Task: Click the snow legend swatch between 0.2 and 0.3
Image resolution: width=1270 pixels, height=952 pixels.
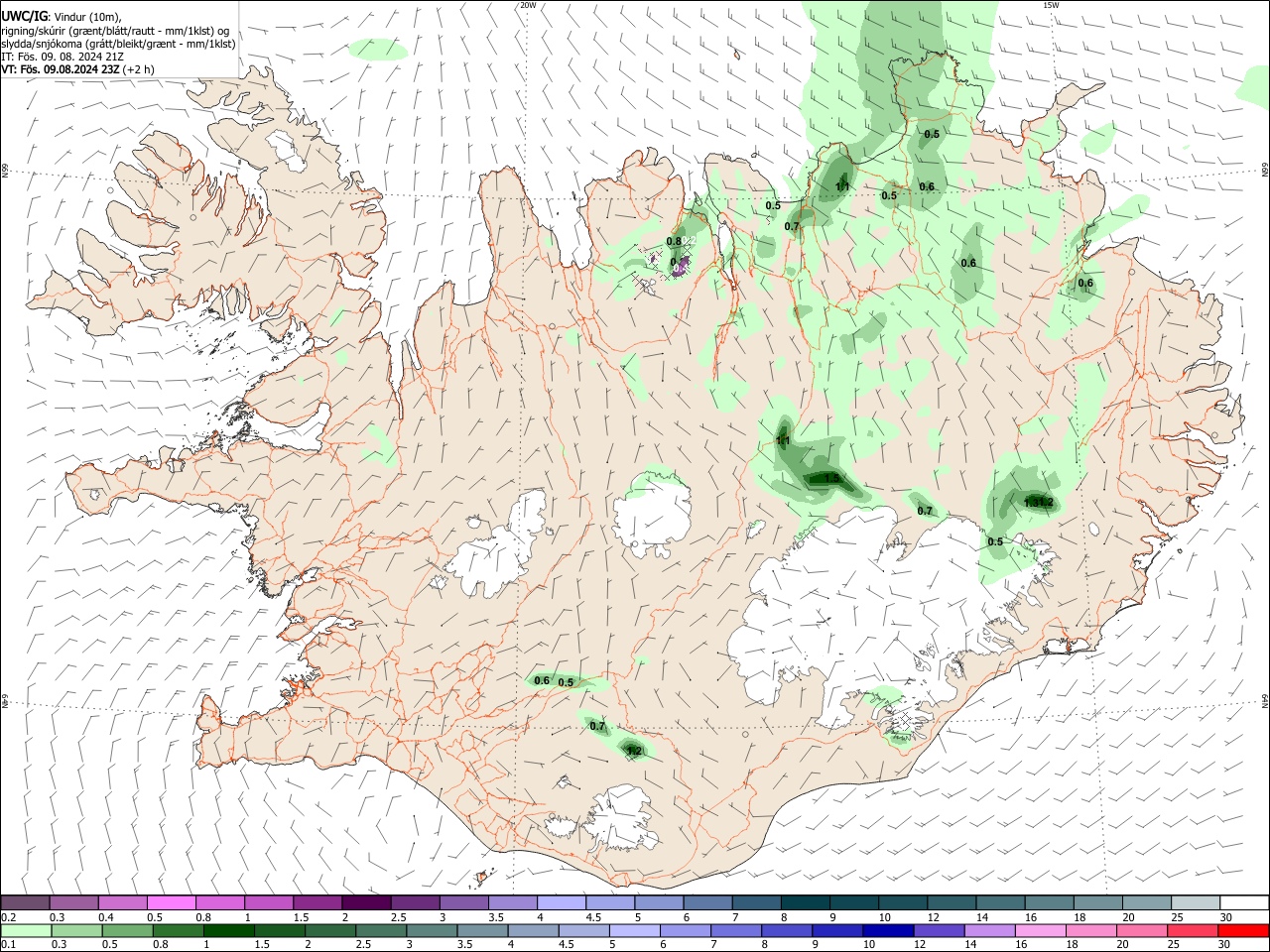Action: pos(26,902)
